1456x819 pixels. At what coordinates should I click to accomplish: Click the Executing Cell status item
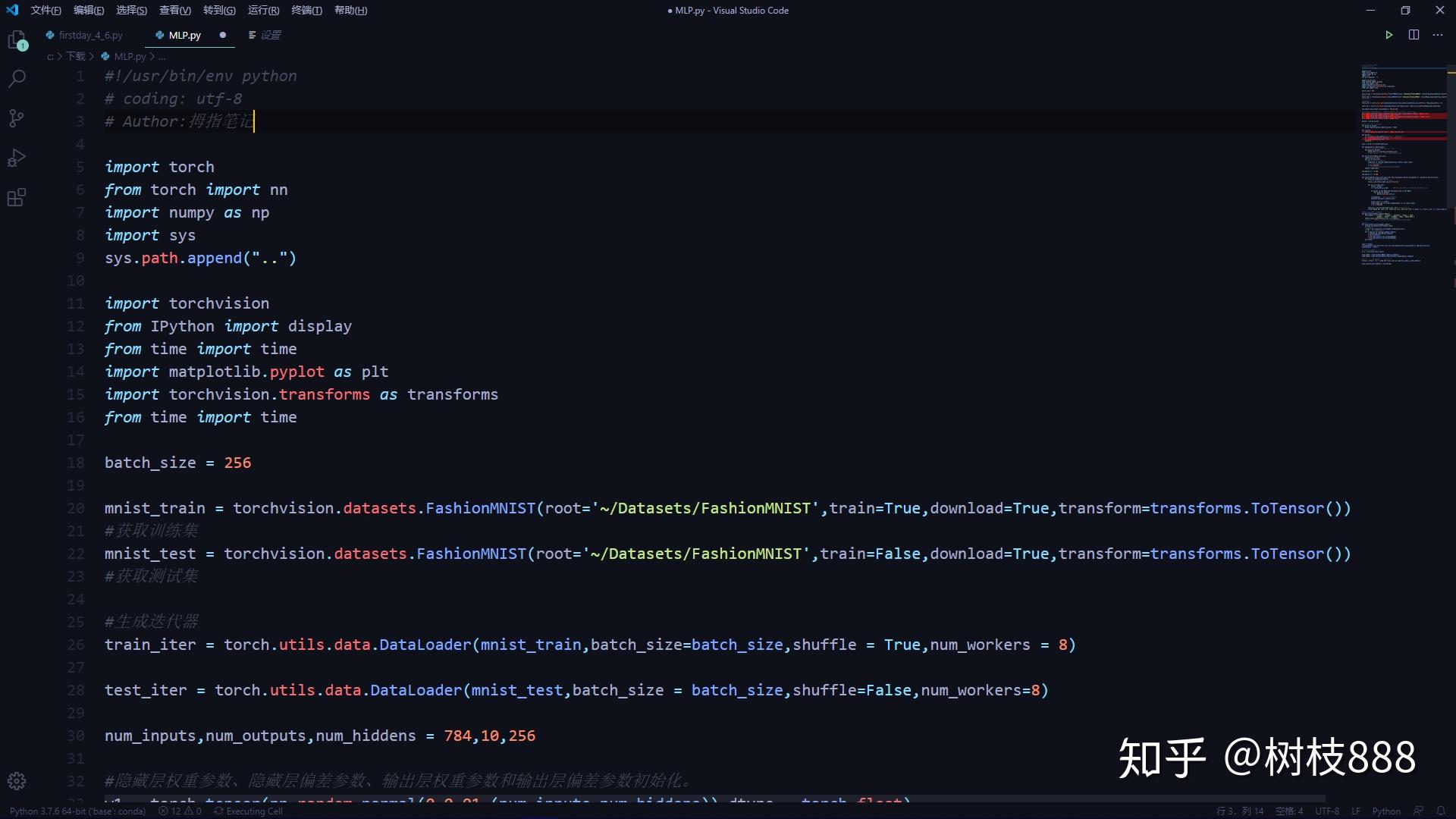tap(248, 811)
